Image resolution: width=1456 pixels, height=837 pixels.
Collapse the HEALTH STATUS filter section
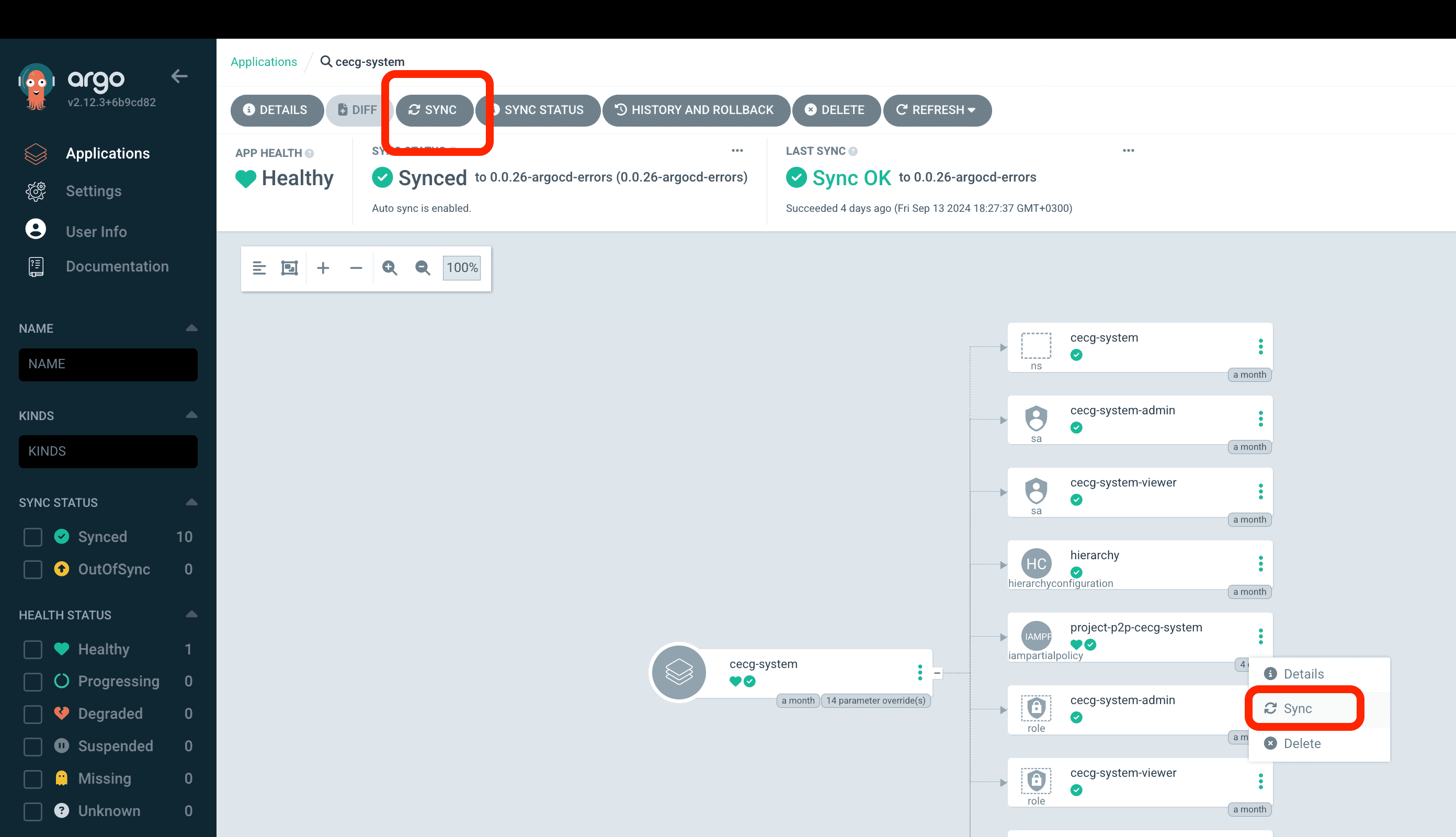pyautogui.click(x=192, y=615)
